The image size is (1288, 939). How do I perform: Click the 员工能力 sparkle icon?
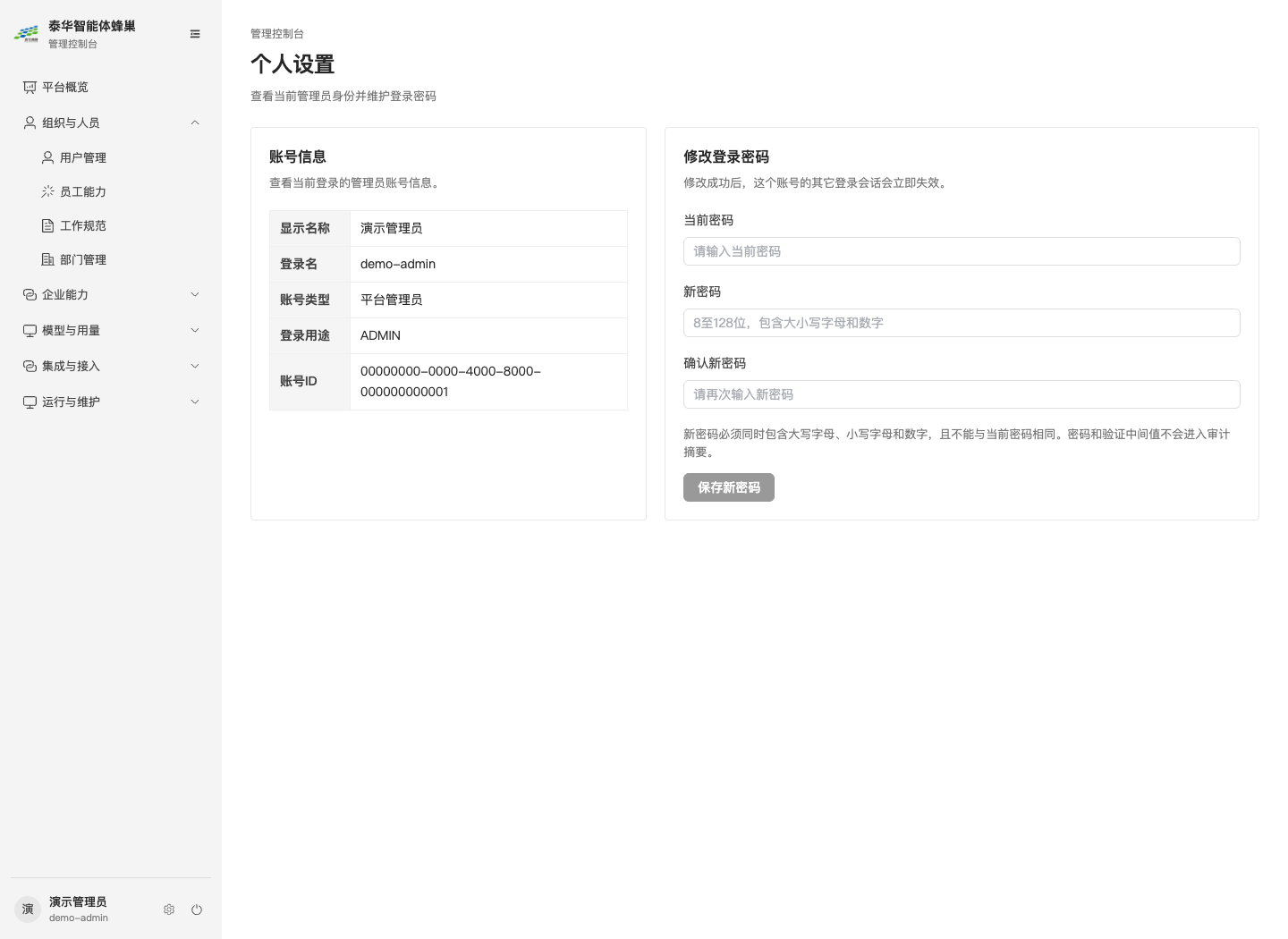pyautogui.click(x=48, y=191)
